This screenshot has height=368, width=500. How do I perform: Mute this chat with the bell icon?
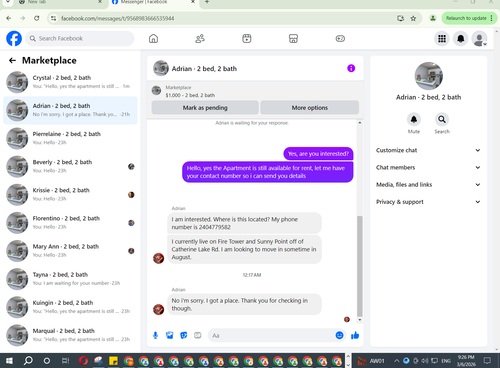414,119
